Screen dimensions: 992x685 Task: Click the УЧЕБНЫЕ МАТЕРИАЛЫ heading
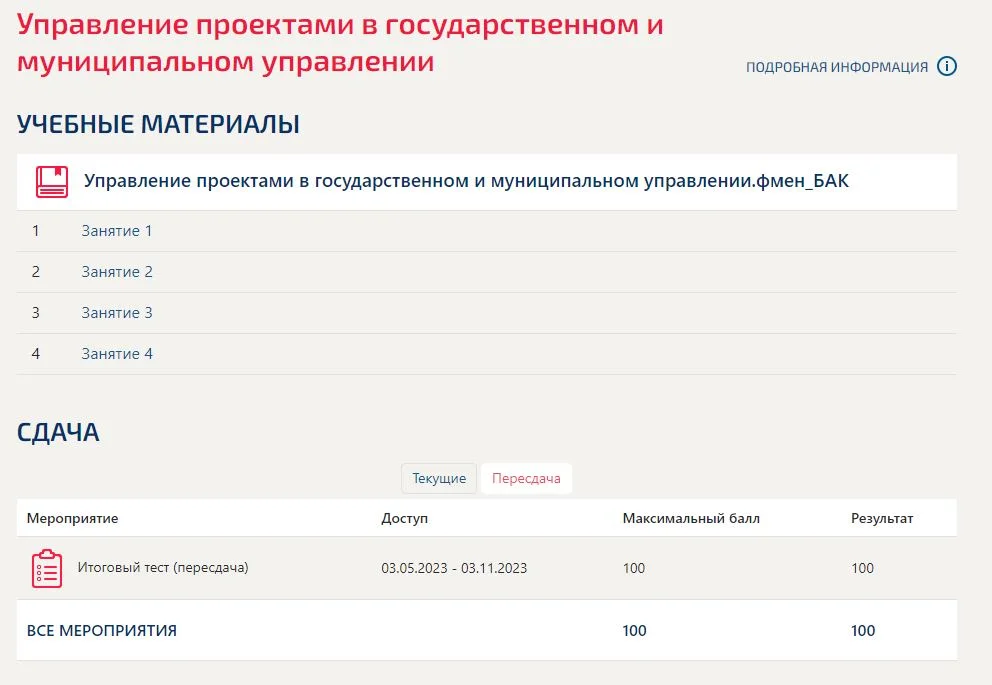point(158,124)
